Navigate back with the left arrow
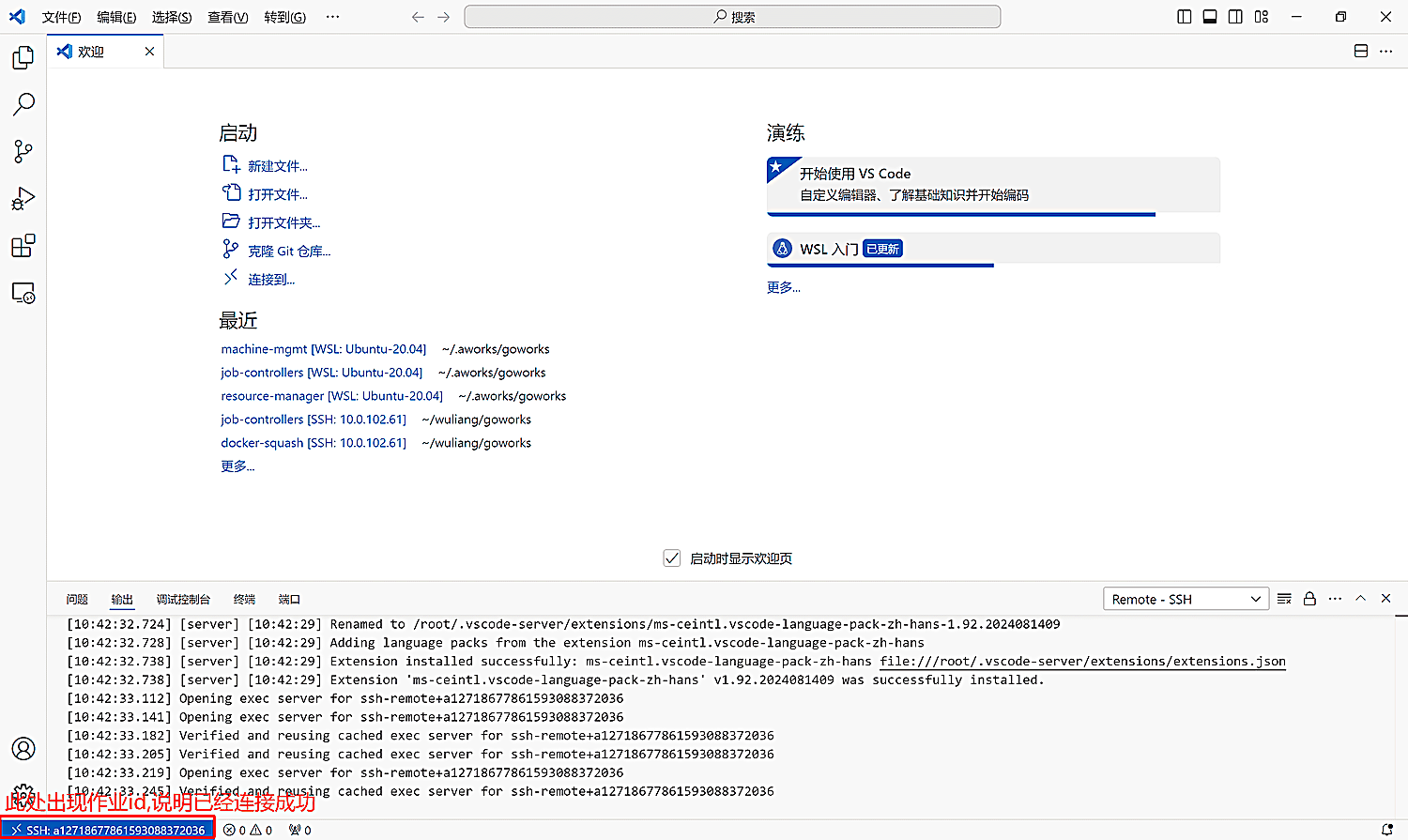 point(418,17)
